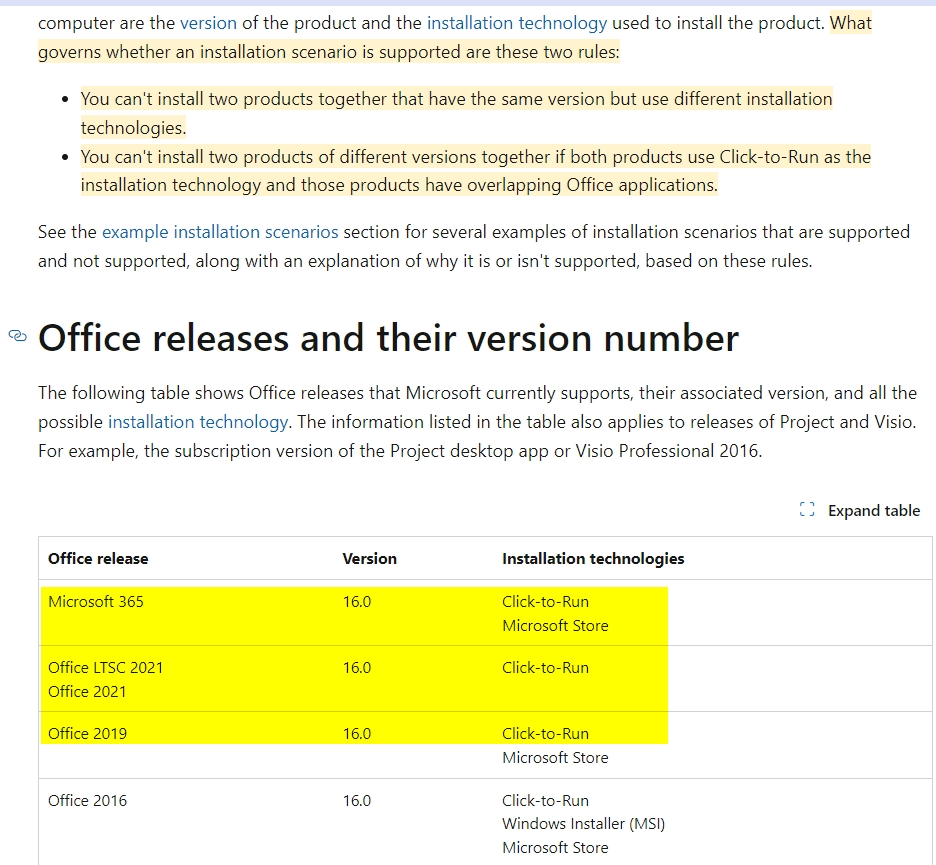Click 'Click-to-Run' in the Microsoft 365 row

(x=545, y=602)
